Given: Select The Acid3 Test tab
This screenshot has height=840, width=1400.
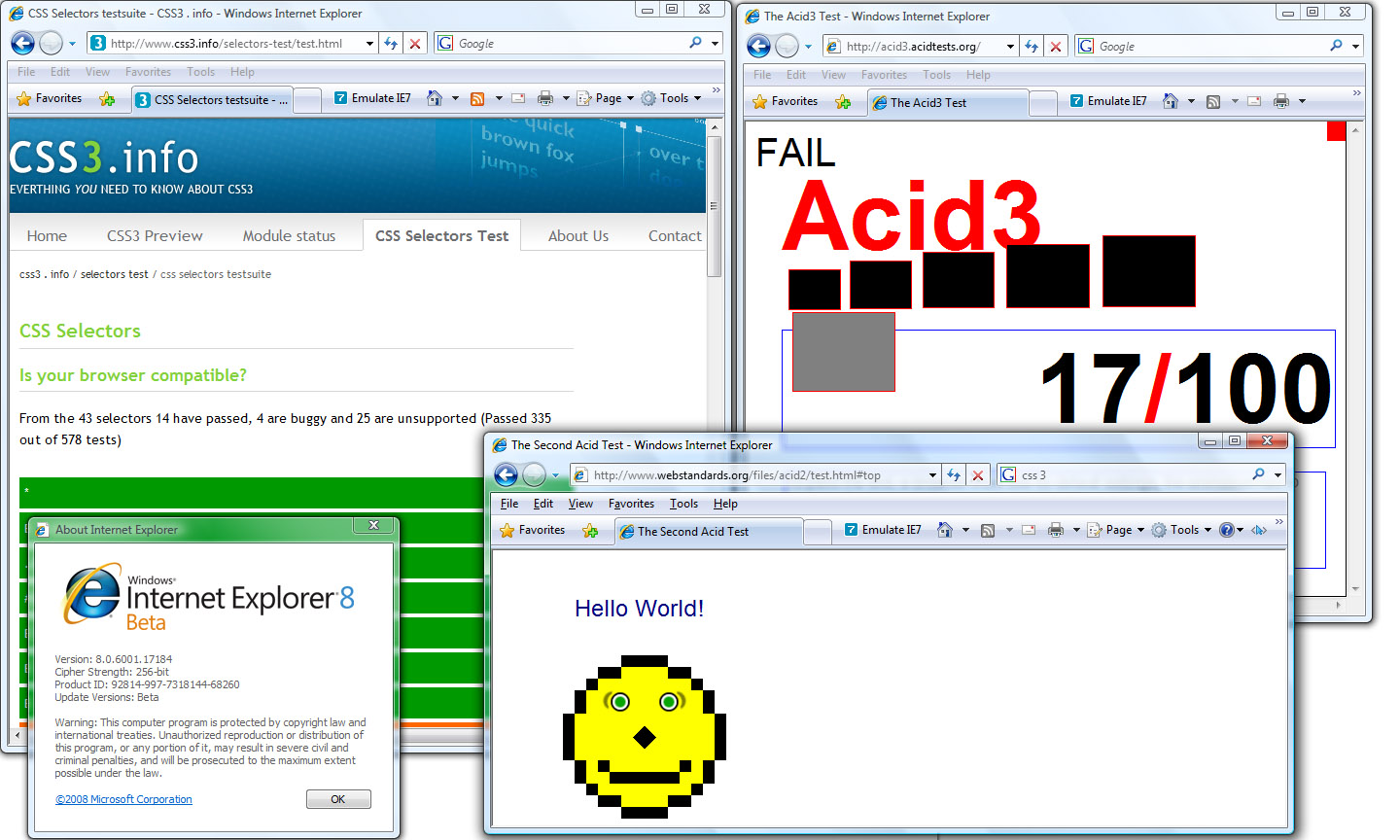Looking at the screenshot, I should [947, 103].
